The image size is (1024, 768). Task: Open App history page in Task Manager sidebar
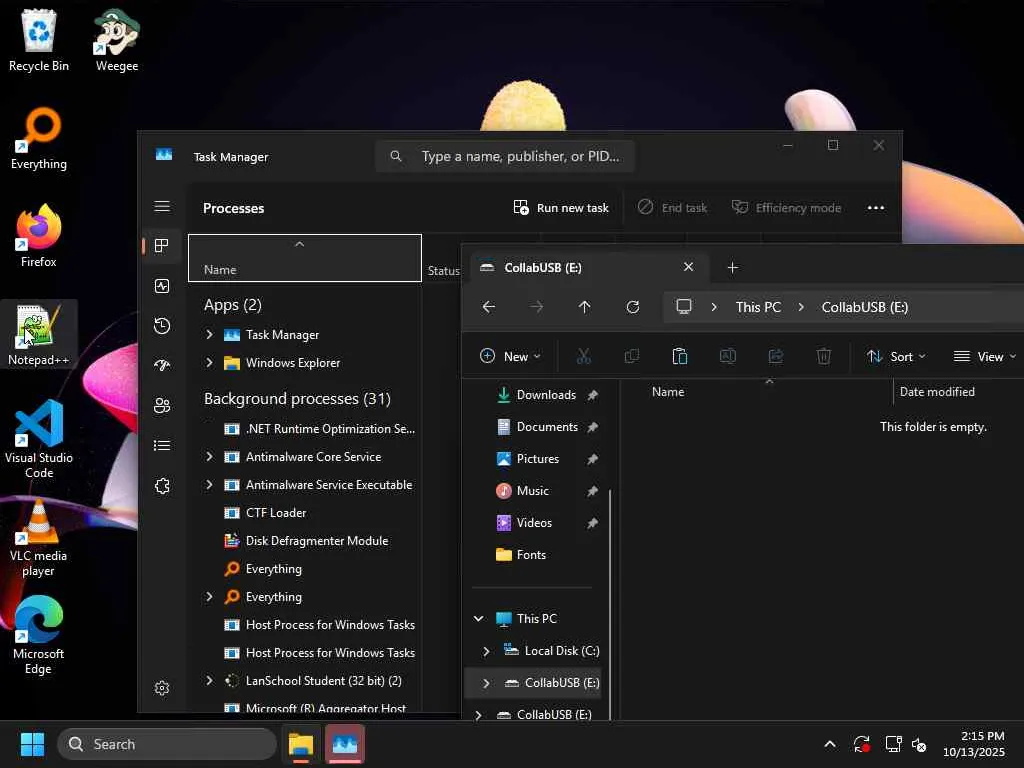click(162, 326)
